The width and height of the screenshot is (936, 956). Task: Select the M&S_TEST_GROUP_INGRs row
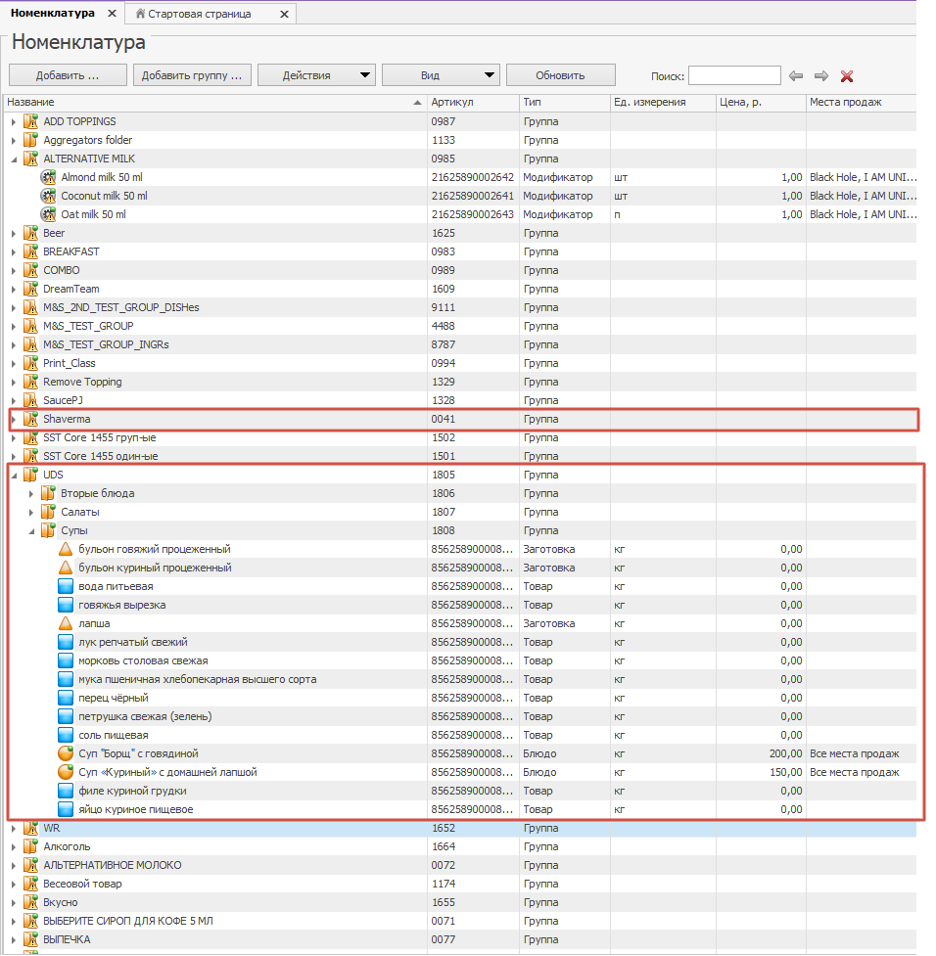pyautogui.click(x=460, y=344)
